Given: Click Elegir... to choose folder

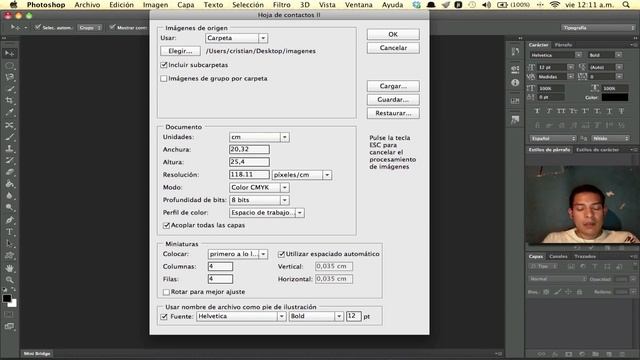Looking at the screenshot, I should [180, 51].
